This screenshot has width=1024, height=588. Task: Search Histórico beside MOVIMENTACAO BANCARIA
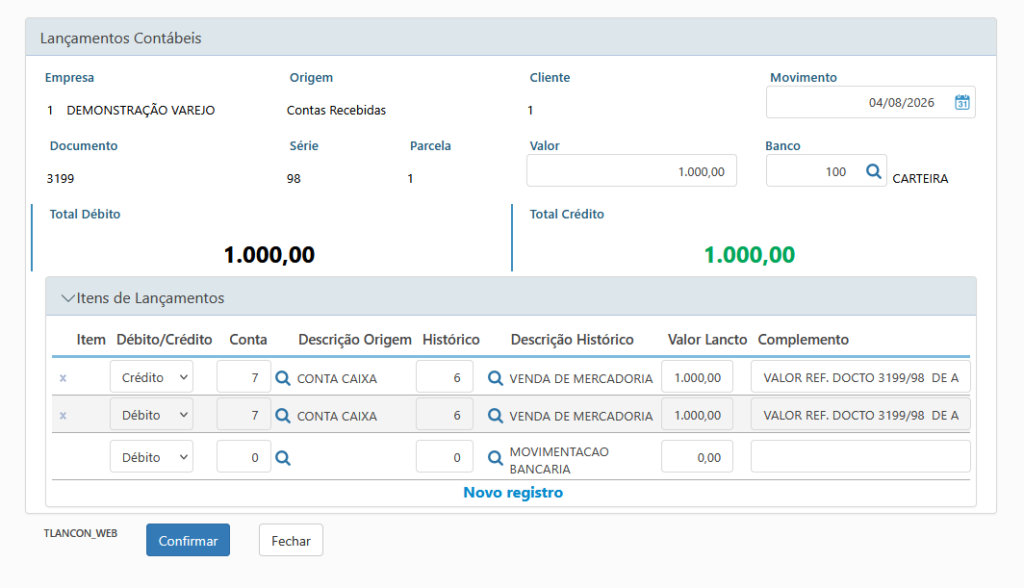tap(496, 457)
